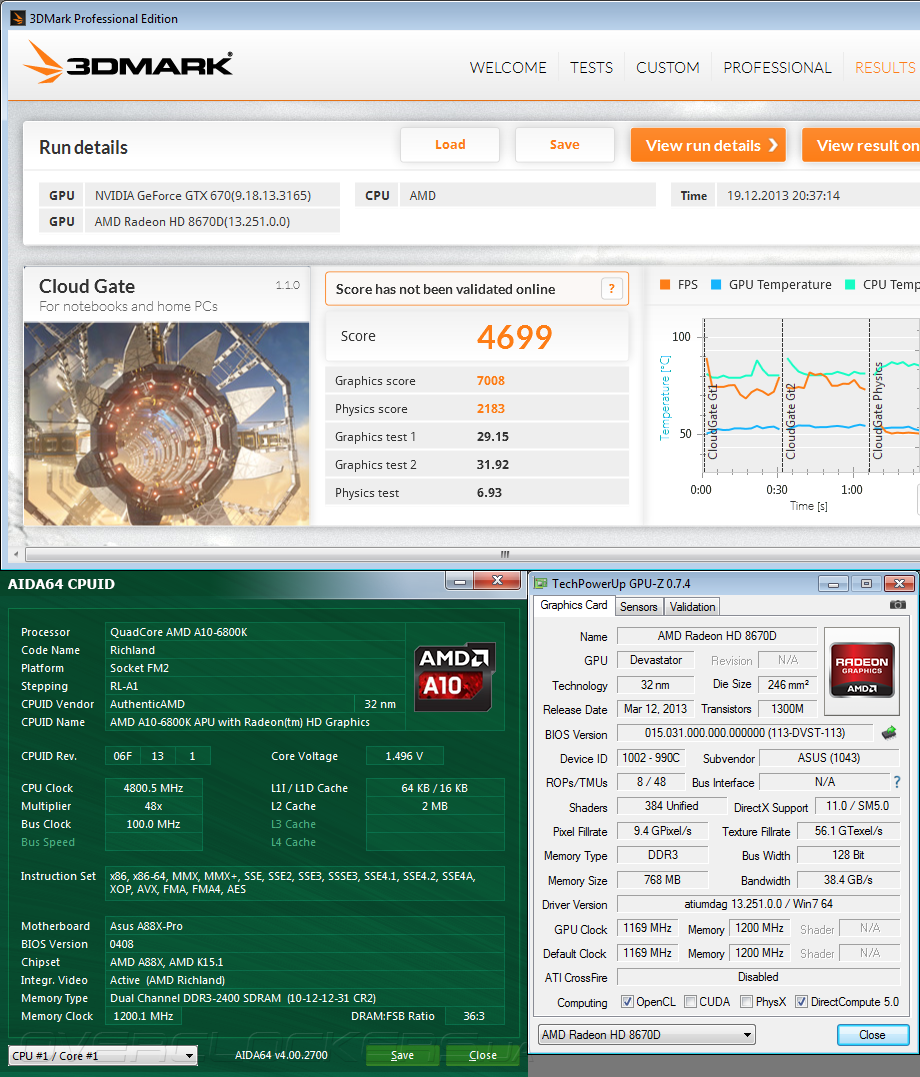Click the Graphics test 1 value 29.15
The width and height of the screenshot is (920, 1077).
click(x=493, y=437)
